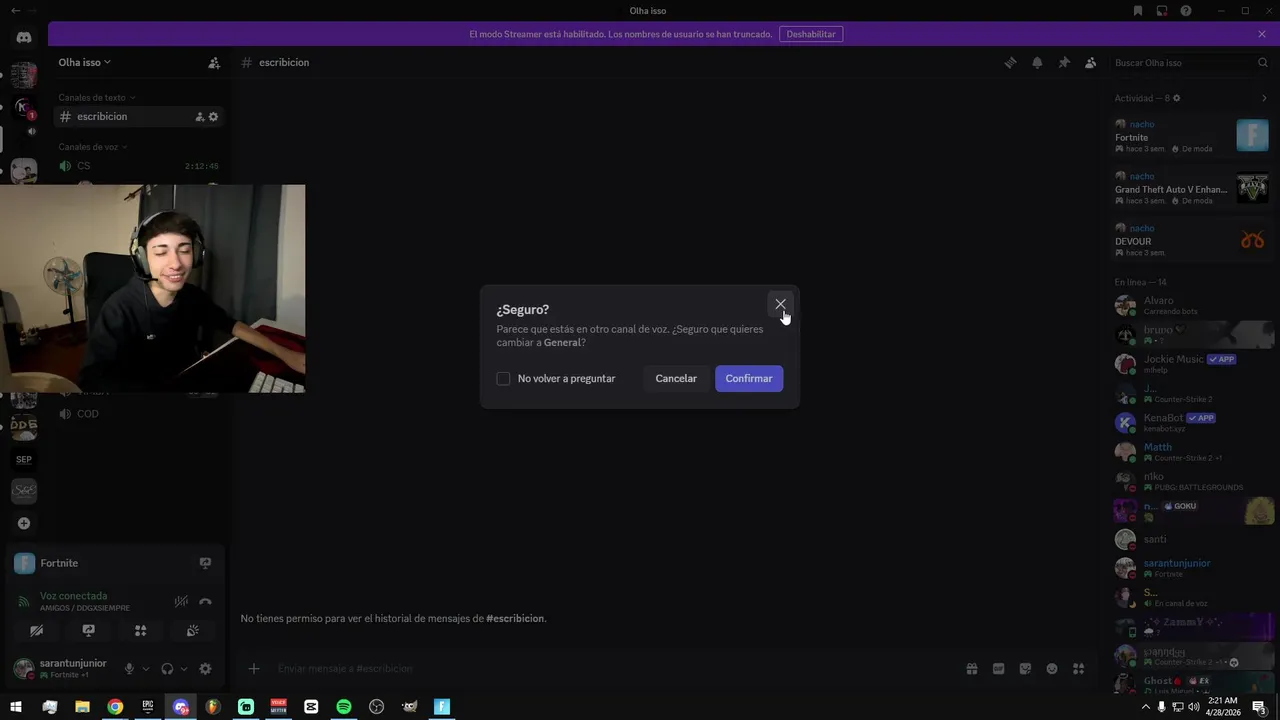Click the bookmark icon in title bar

pyautogui.click(x=1138, y=11)
